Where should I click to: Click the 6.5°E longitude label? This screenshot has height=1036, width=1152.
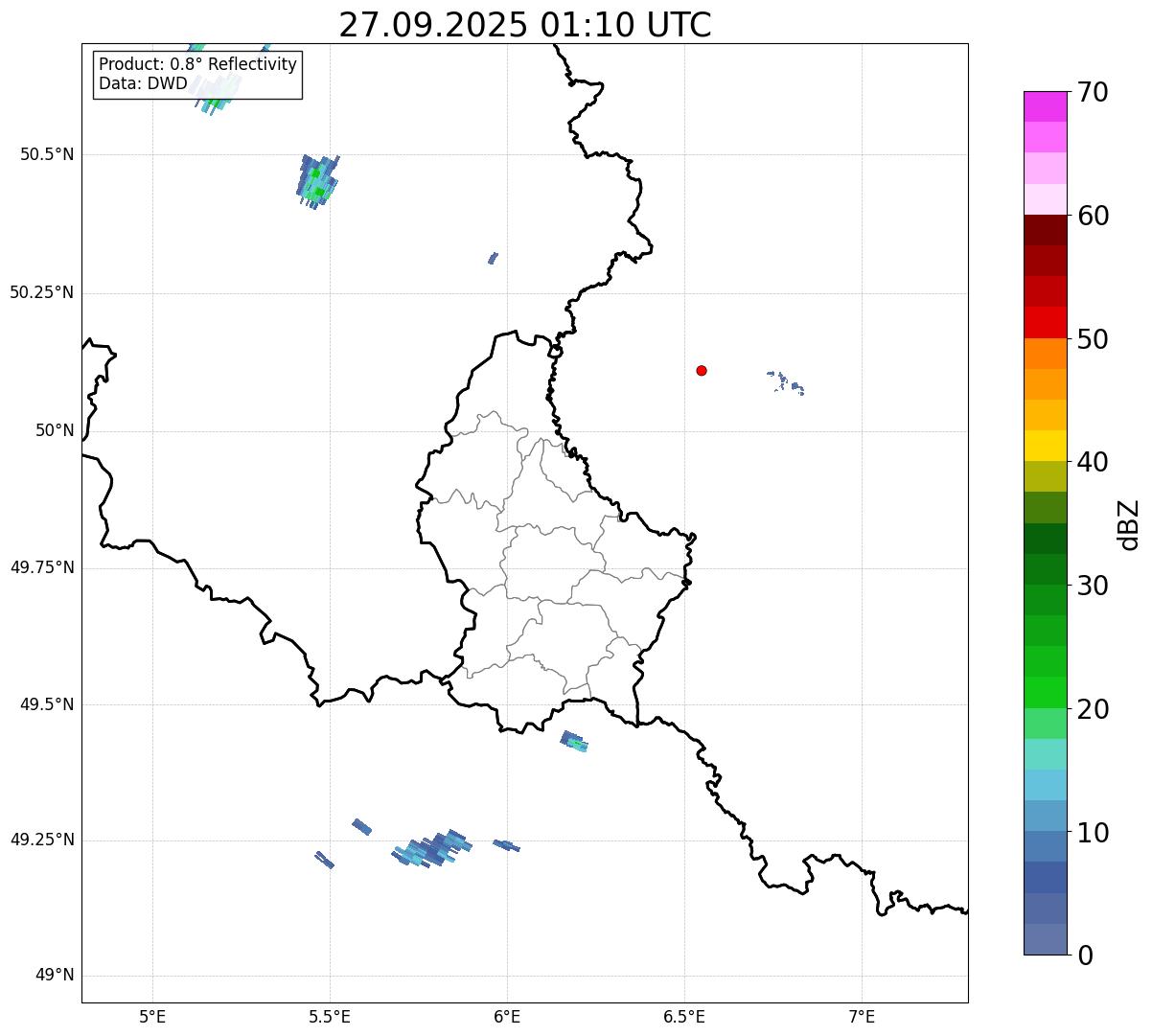[x=684, y=1017]
